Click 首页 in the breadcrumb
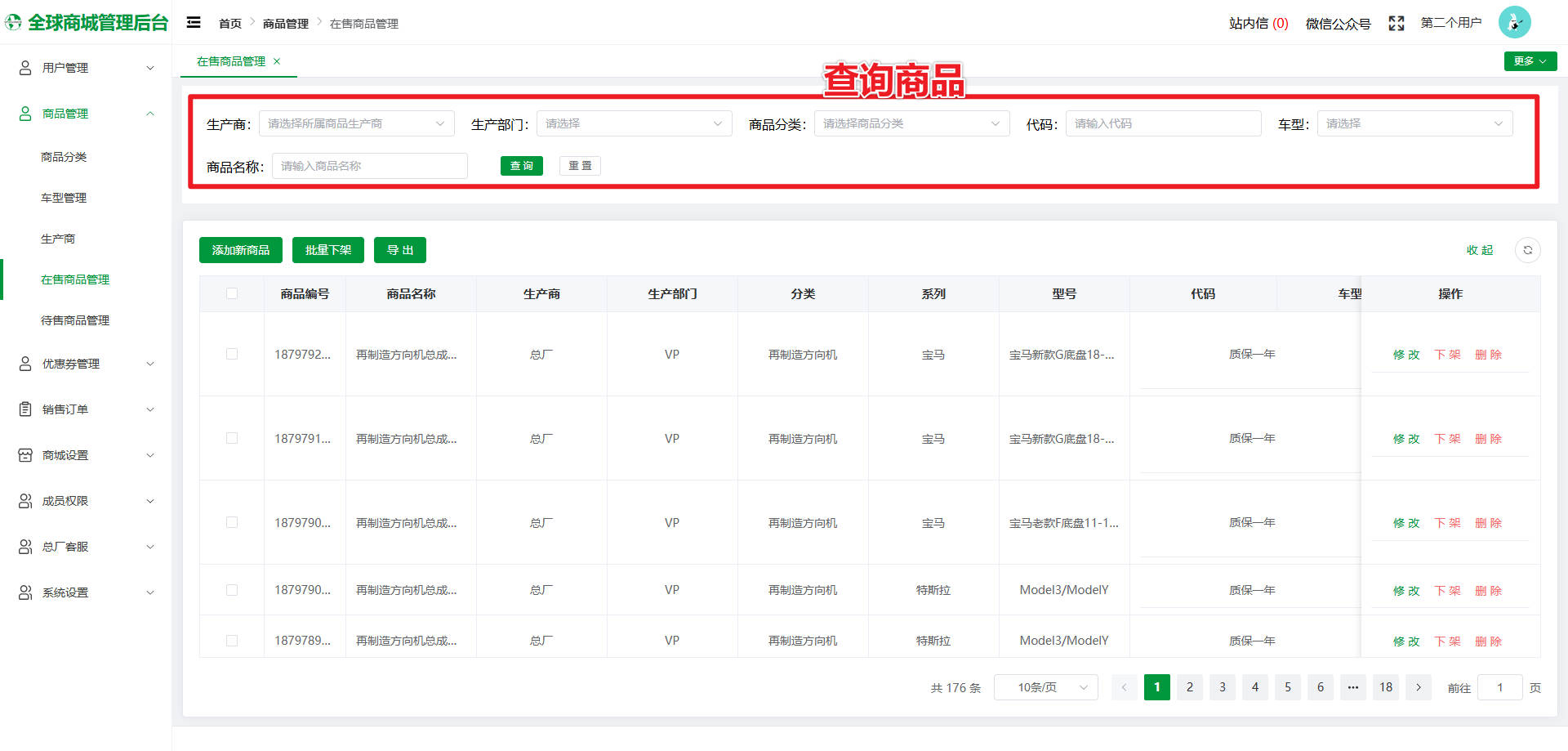The width and height of the screenshot is (1568, 751). [x=230, y=23]
